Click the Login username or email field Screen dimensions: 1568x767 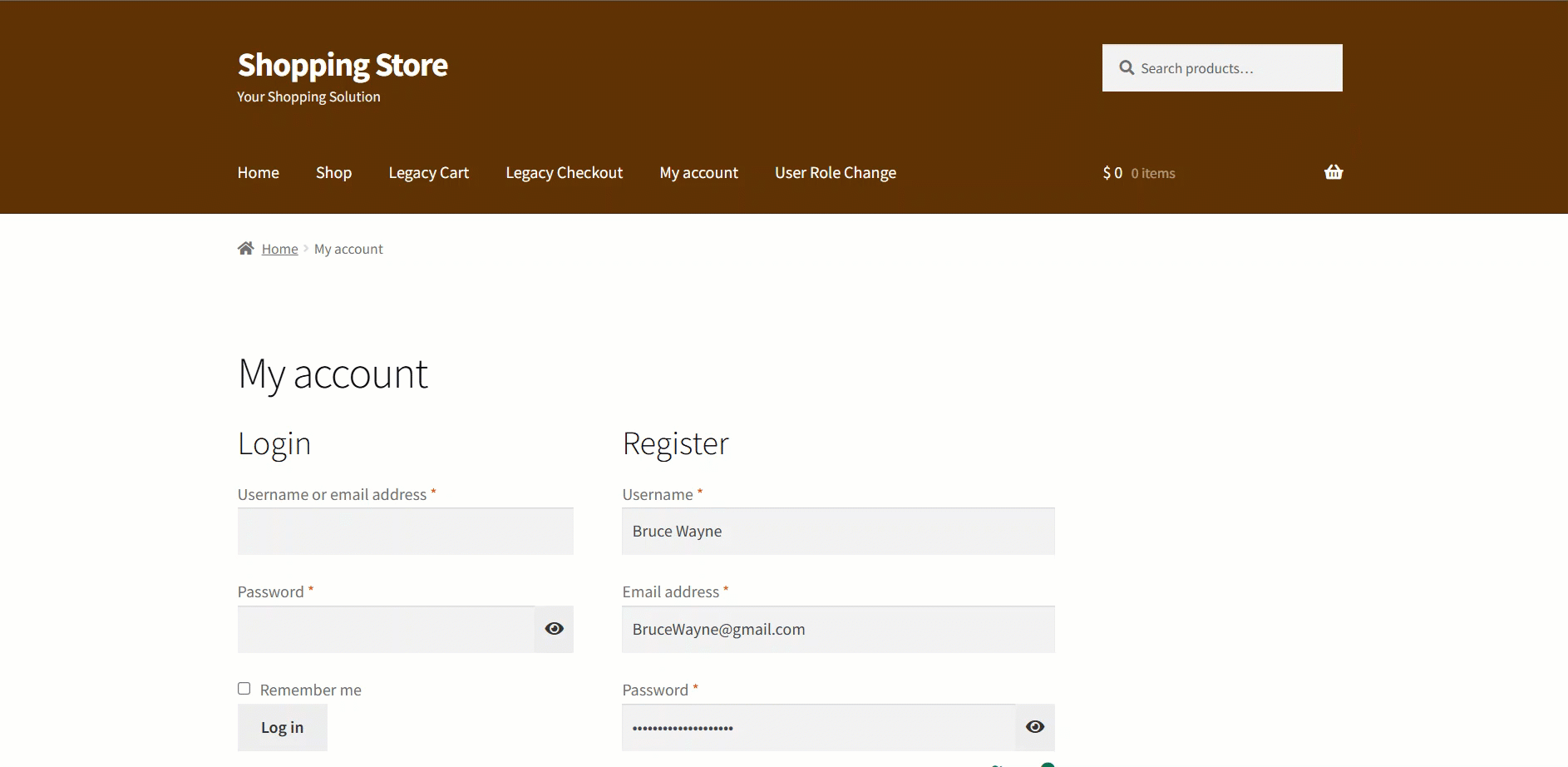coord(405,532)
